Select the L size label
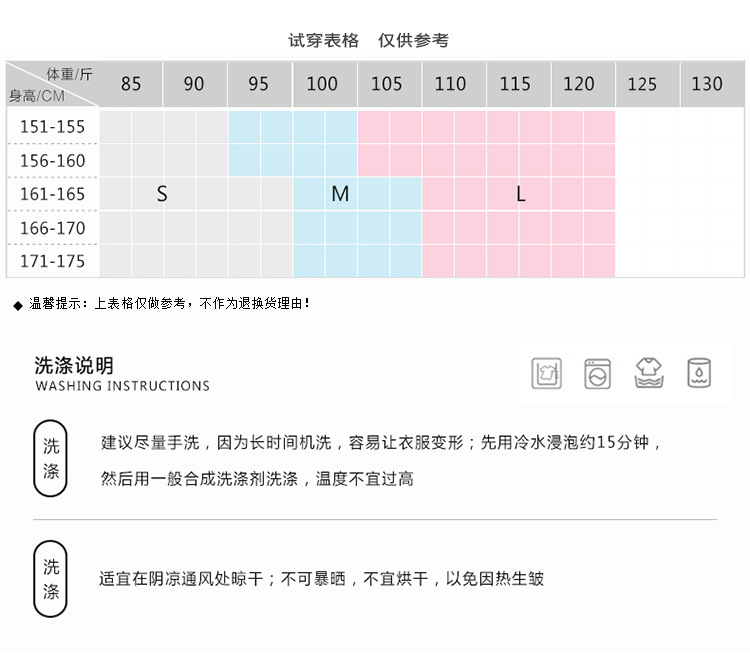Viewport: 750px width, 660px height. tap(521, 194)
